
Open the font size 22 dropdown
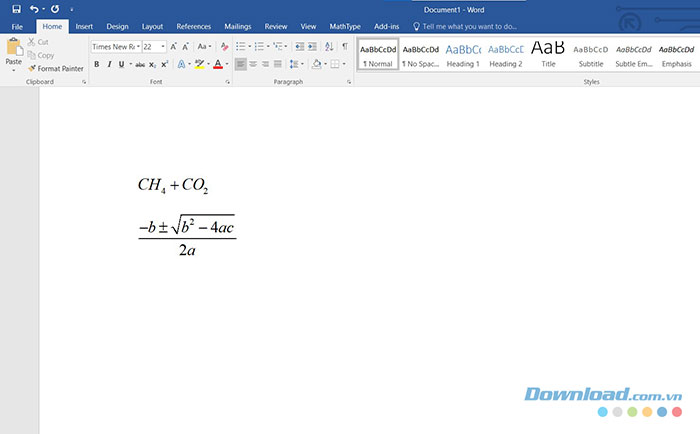point(153,46)
